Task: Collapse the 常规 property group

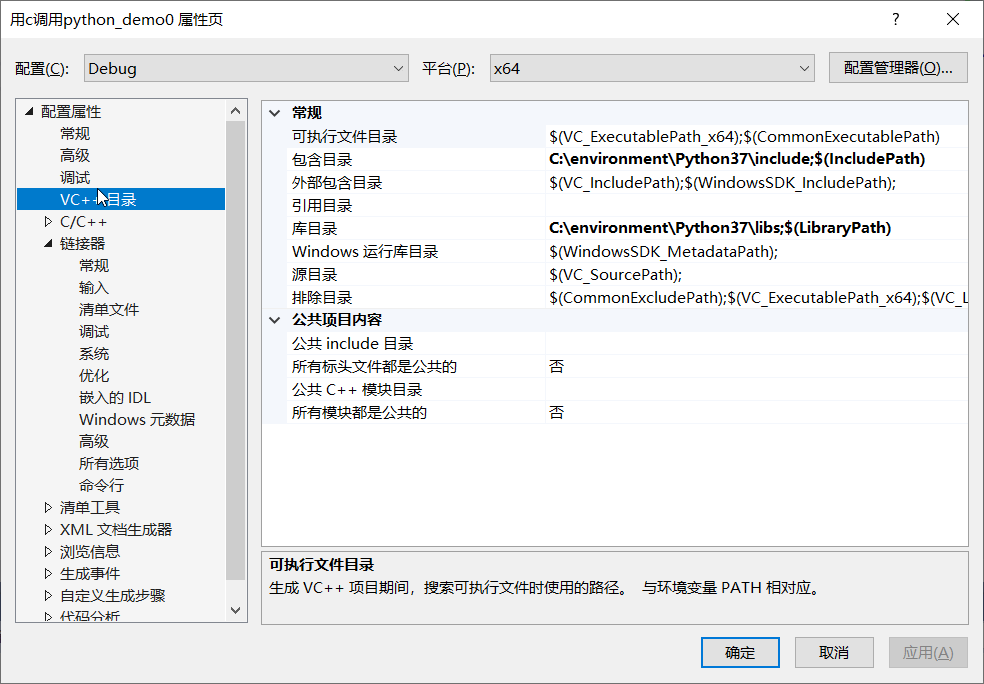Action: pos(276,113)
